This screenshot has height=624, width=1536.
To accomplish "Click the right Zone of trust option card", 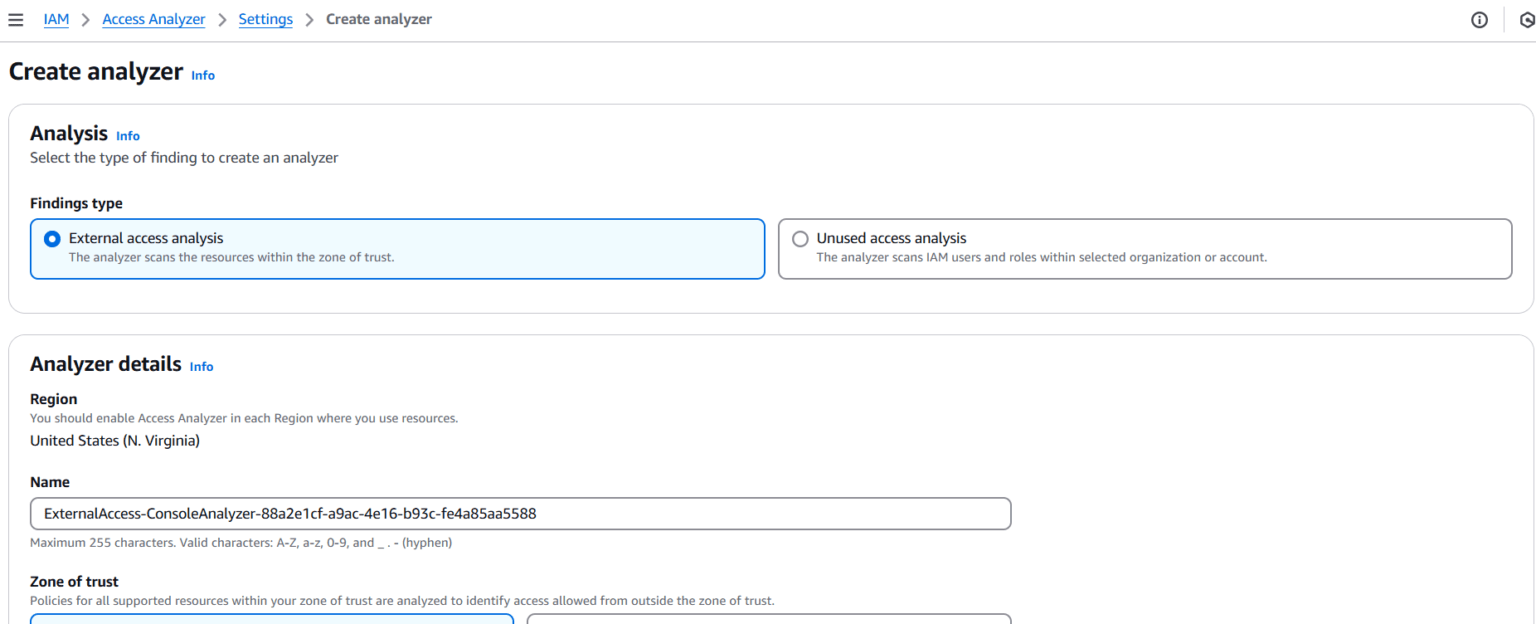I will click(770, 620).
